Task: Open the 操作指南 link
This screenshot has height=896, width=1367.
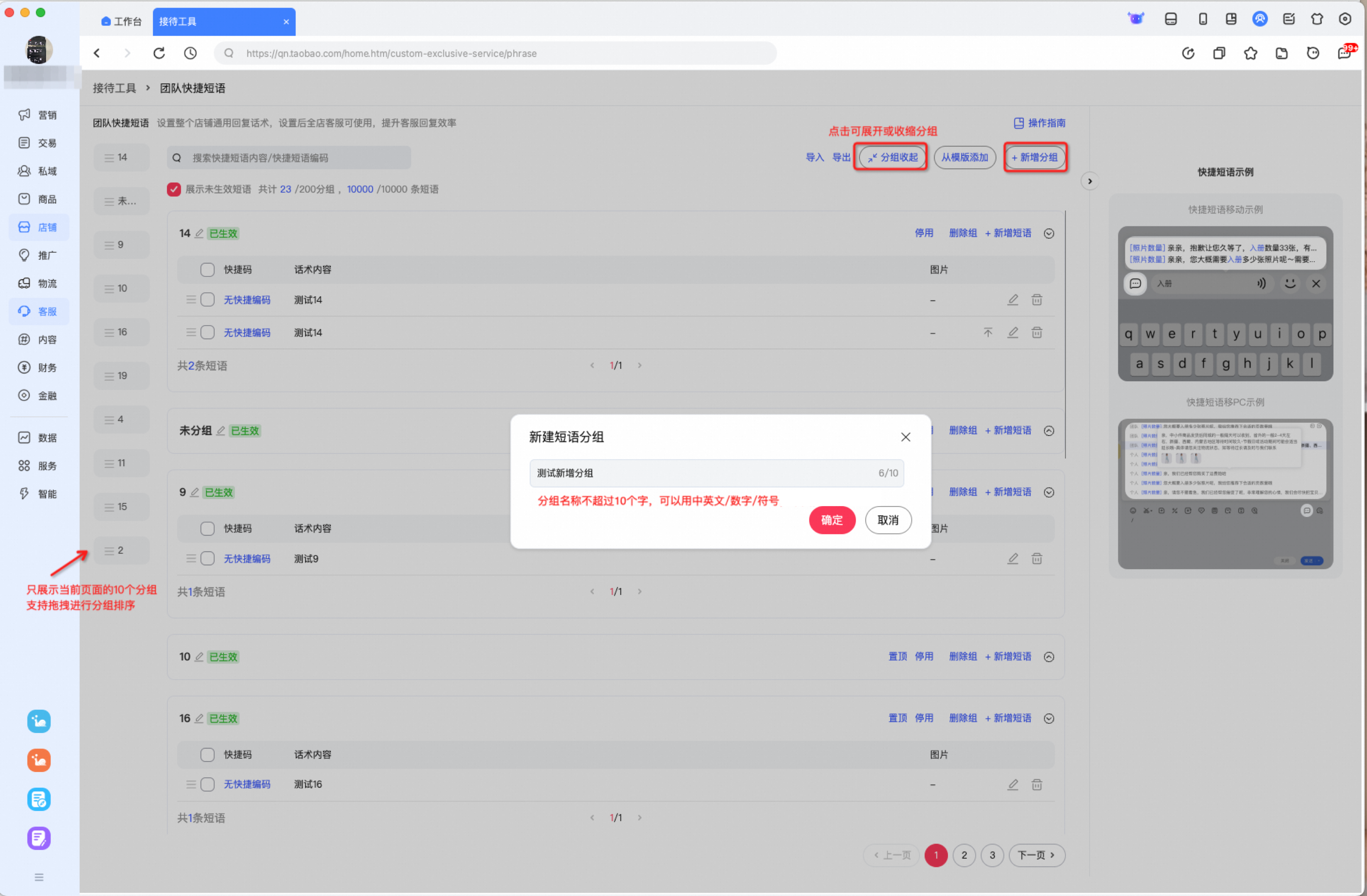Action: [1040, 123]
